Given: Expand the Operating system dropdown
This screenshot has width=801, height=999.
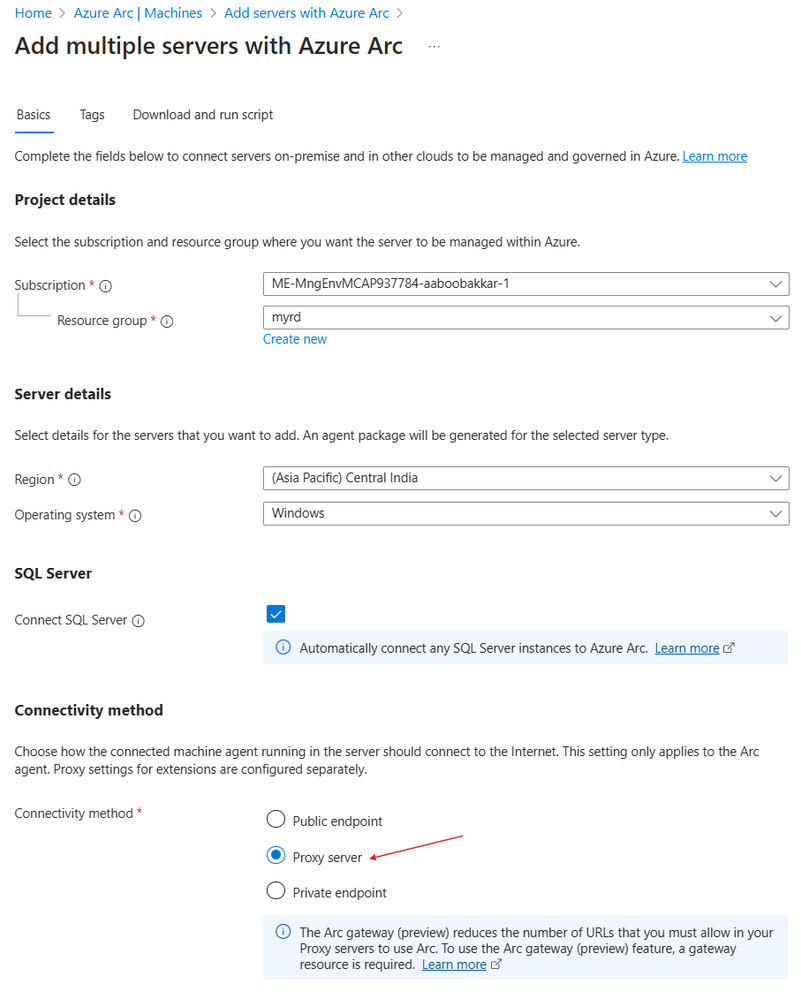Looking at the screenshot, I should click(525, 513).
